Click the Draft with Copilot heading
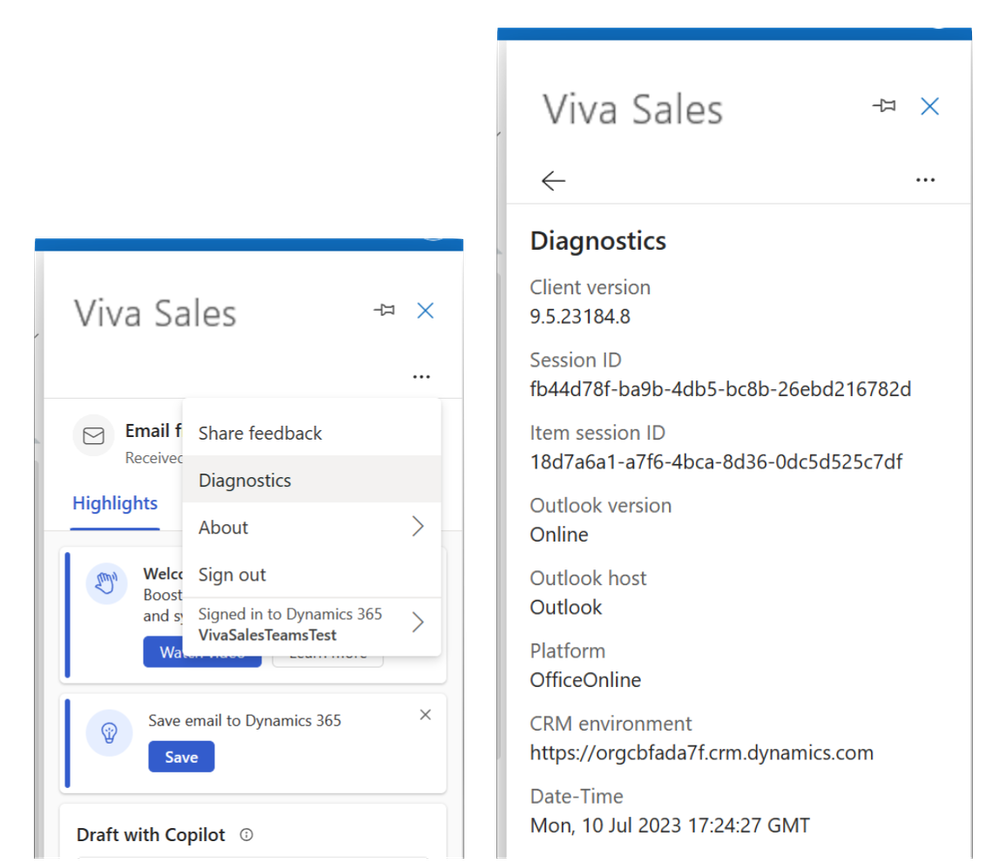 [151, 835]
